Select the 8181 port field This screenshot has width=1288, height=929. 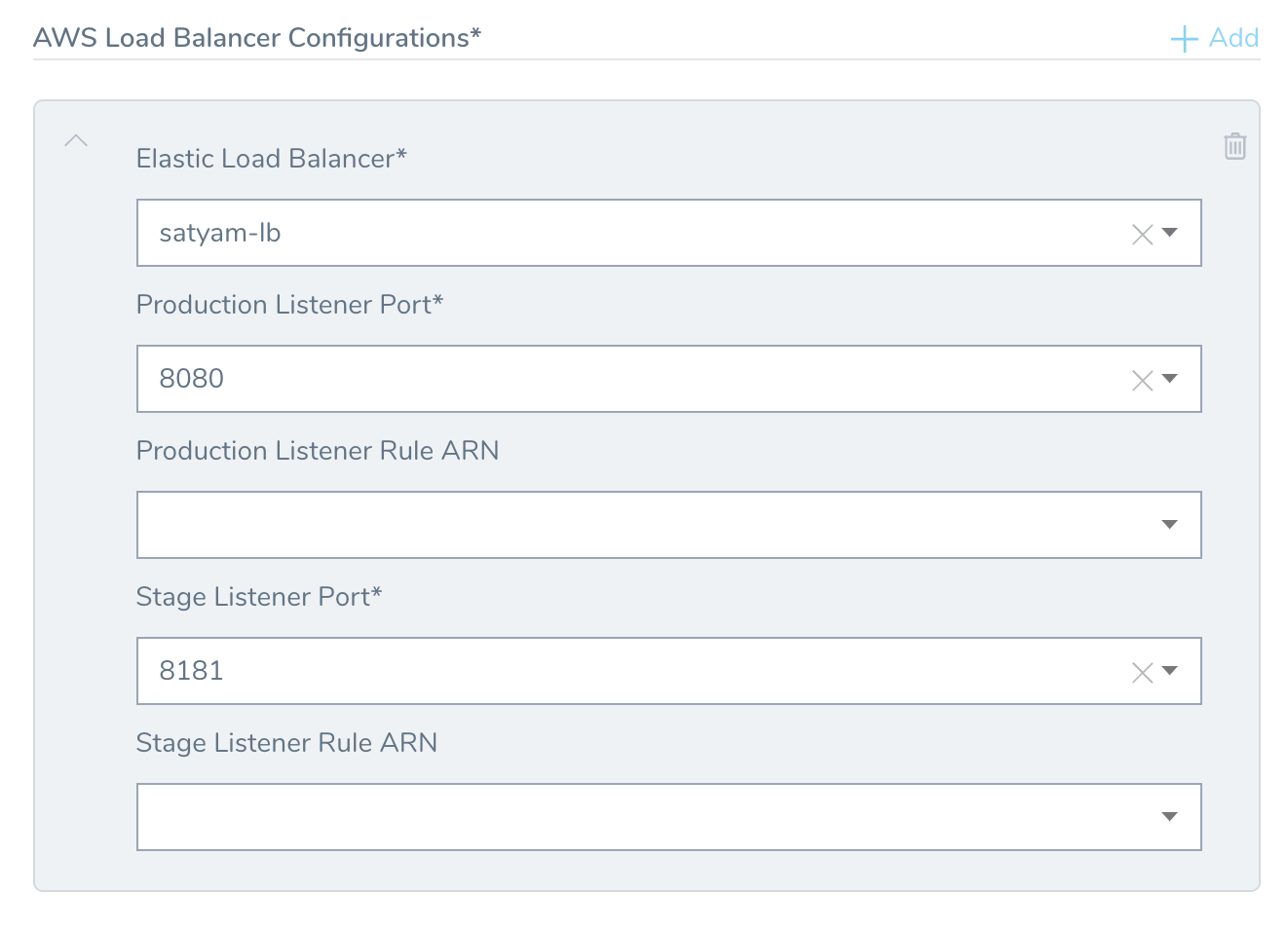click(668, 671)
